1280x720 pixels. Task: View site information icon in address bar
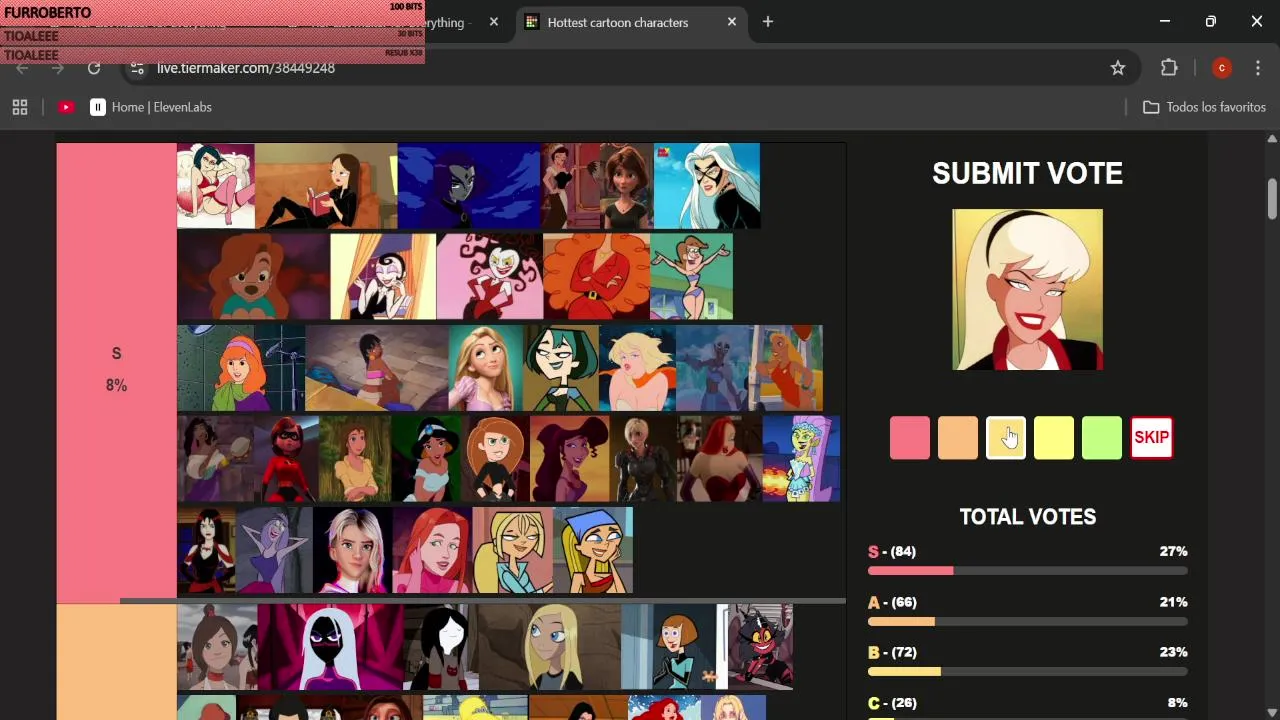click(138, 68)
